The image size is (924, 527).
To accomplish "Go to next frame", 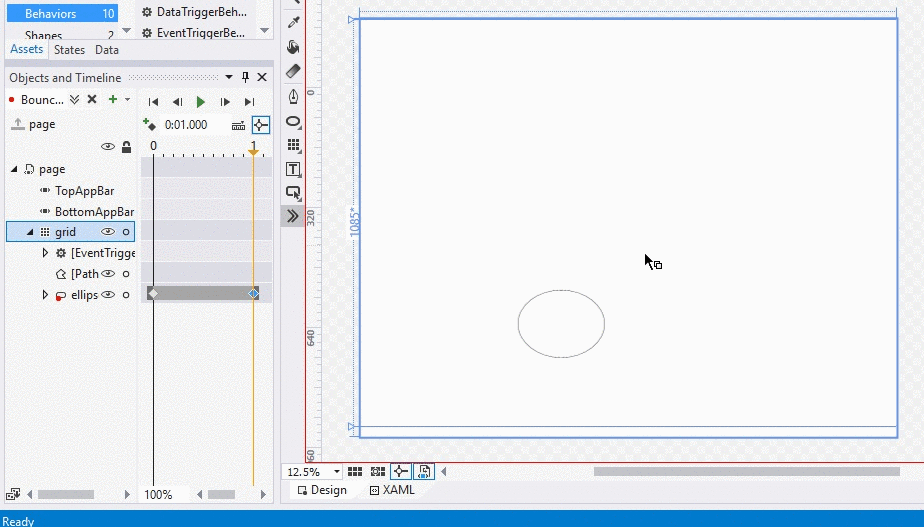I will [x=225, y=102].
